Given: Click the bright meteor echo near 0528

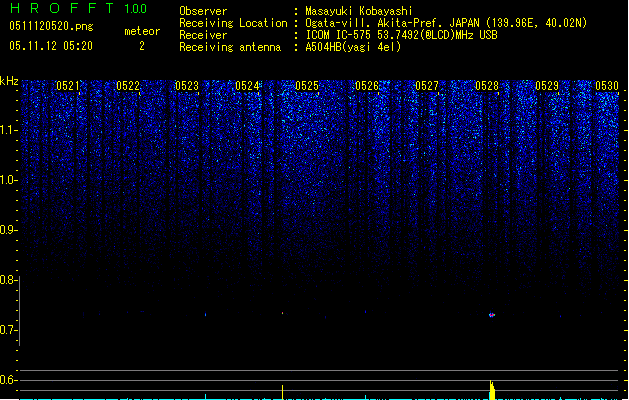Looking at the screenshot, I should click(x=492, y=315).
